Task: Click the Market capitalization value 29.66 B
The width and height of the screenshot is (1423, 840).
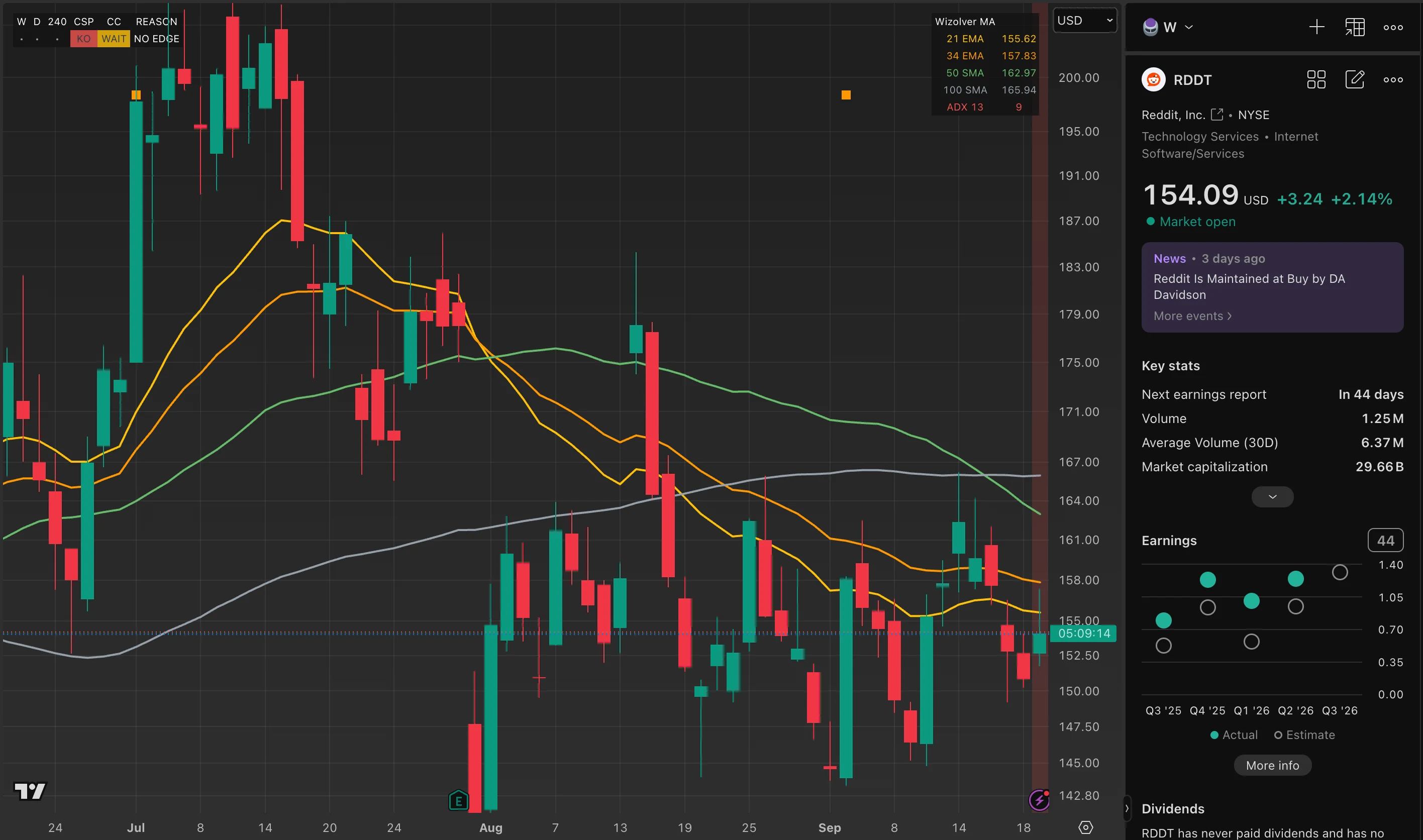Action: click(x=1379, y=466)
